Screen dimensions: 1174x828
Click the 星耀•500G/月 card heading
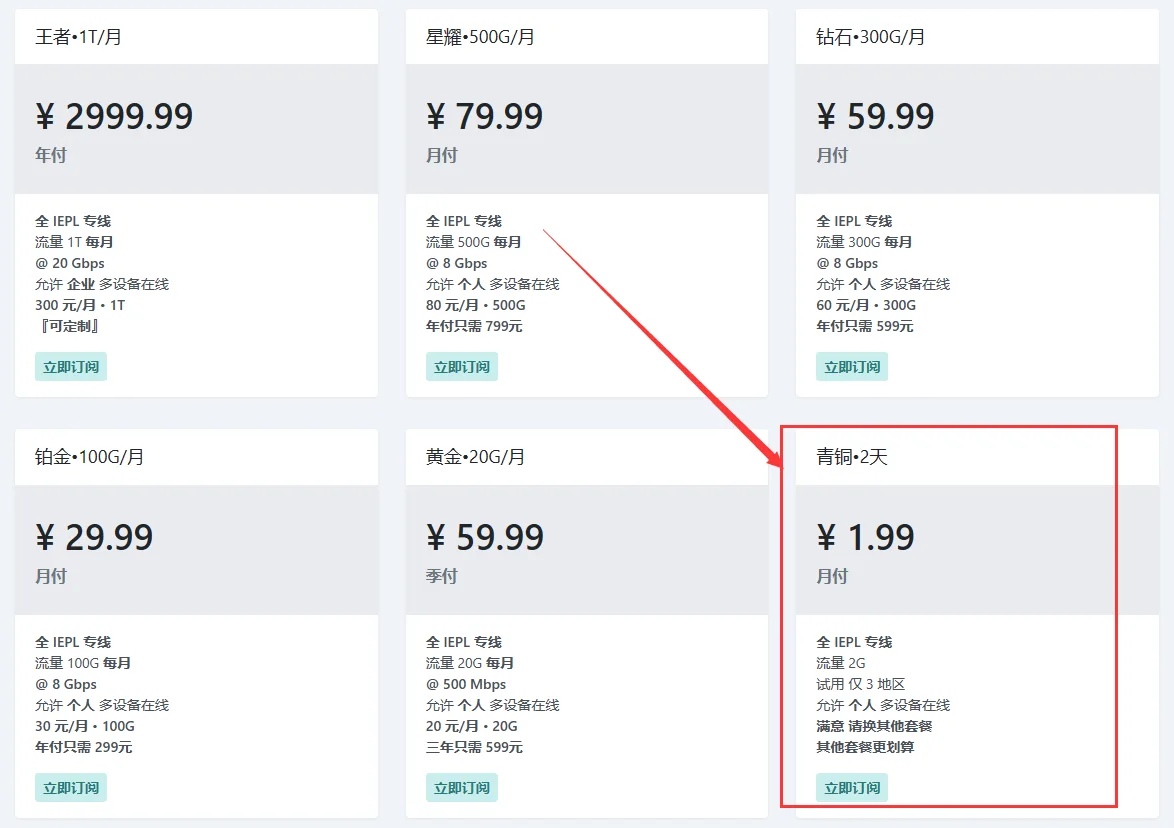point(480,37)
